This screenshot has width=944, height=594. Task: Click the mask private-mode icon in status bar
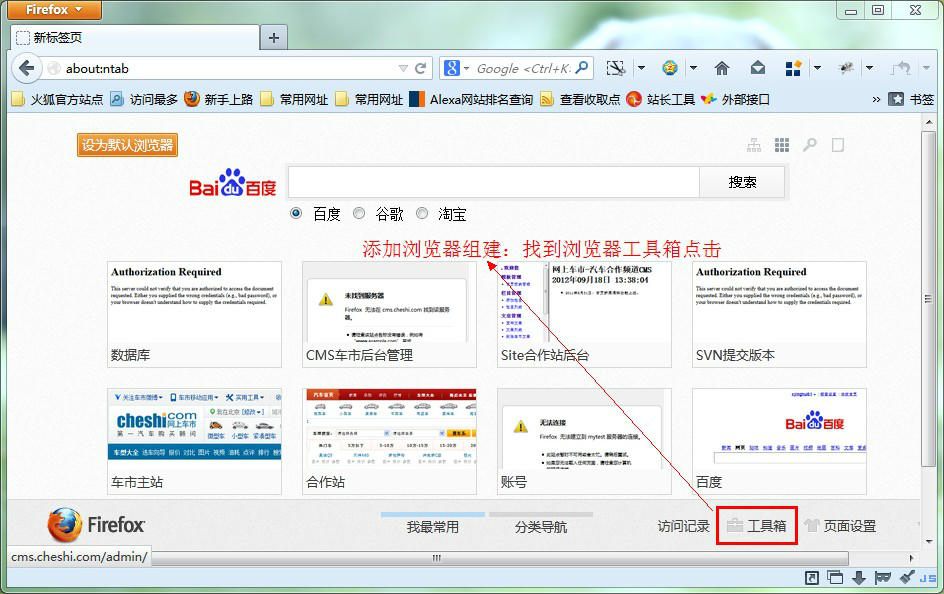(883, 578)
